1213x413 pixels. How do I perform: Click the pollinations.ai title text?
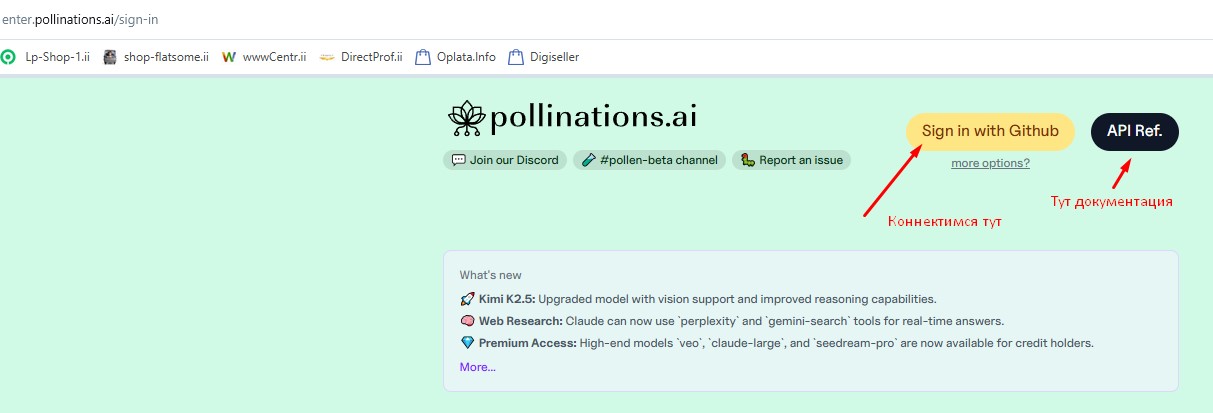593,118
